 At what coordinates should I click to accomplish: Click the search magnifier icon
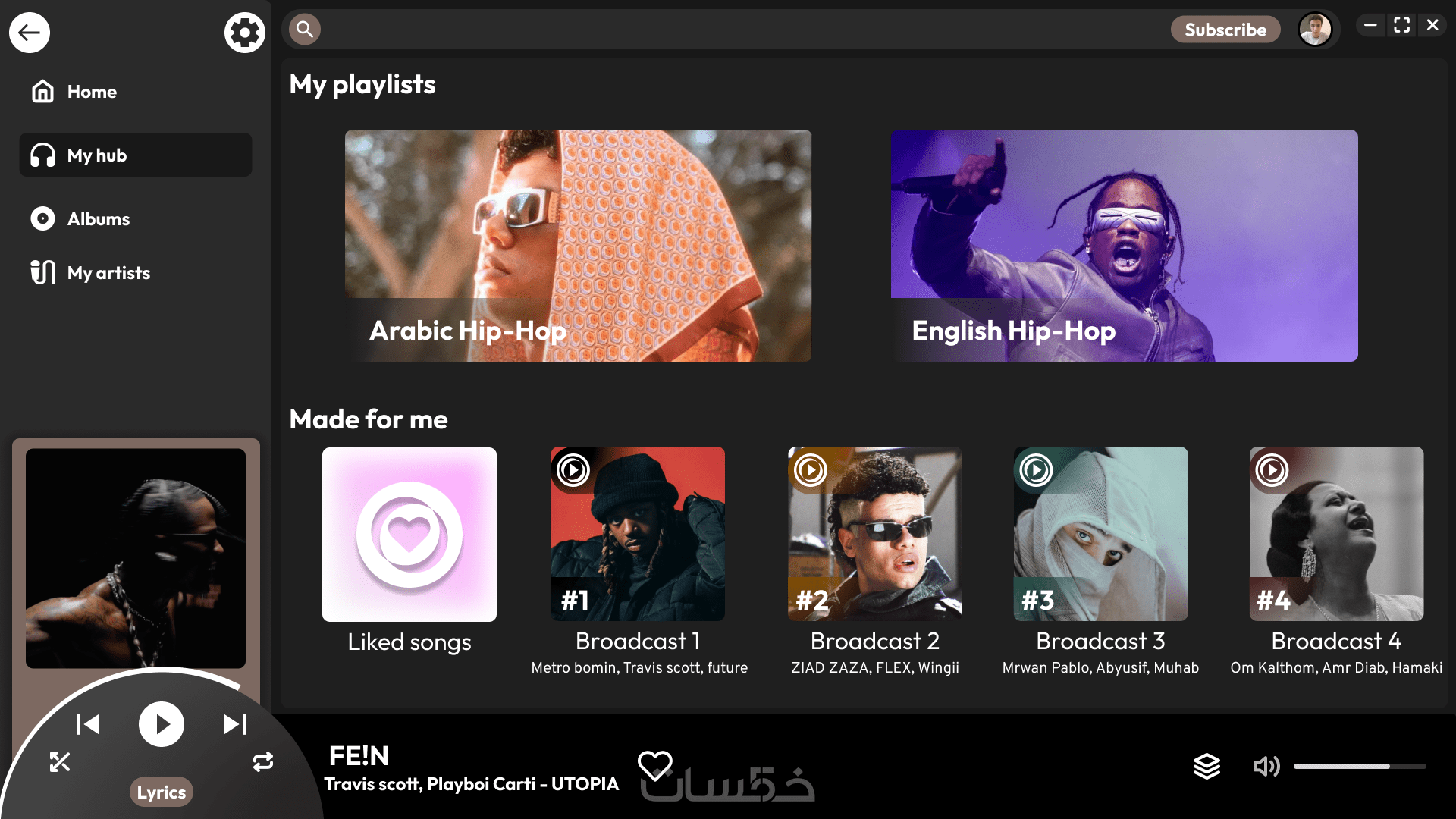coord(305,30)
